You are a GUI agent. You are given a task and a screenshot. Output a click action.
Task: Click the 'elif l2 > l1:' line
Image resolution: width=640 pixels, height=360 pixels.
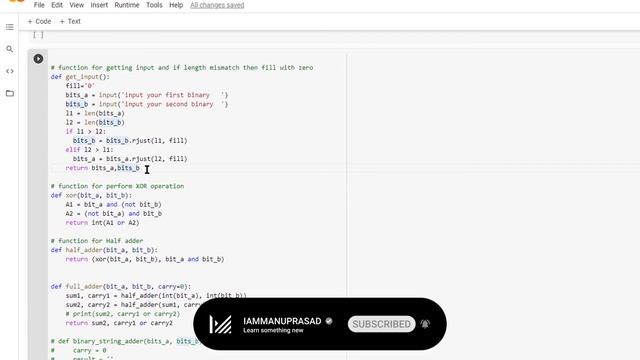click(x=89, y=149)
